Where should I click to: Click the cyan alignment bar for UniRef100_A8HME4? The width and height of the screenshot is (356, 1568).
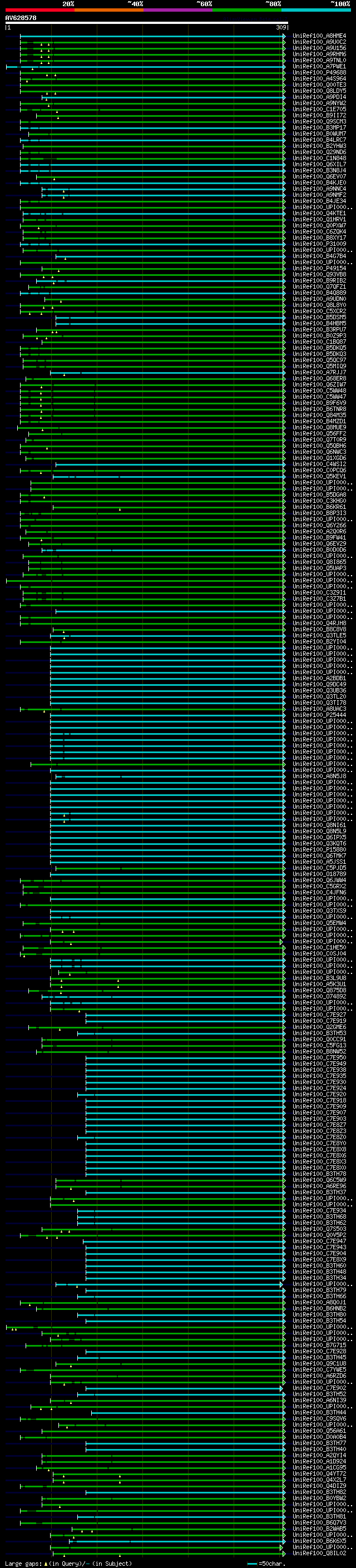153,36
